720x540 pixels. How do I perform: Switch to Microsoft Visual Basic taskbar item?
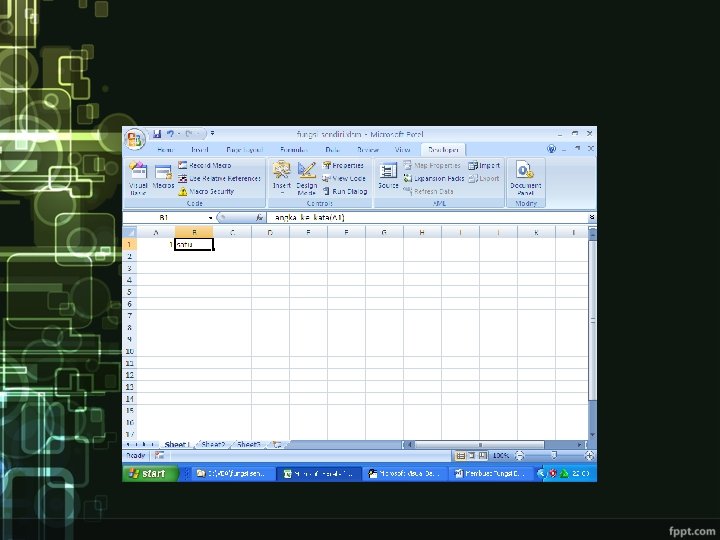pos(405,473)
